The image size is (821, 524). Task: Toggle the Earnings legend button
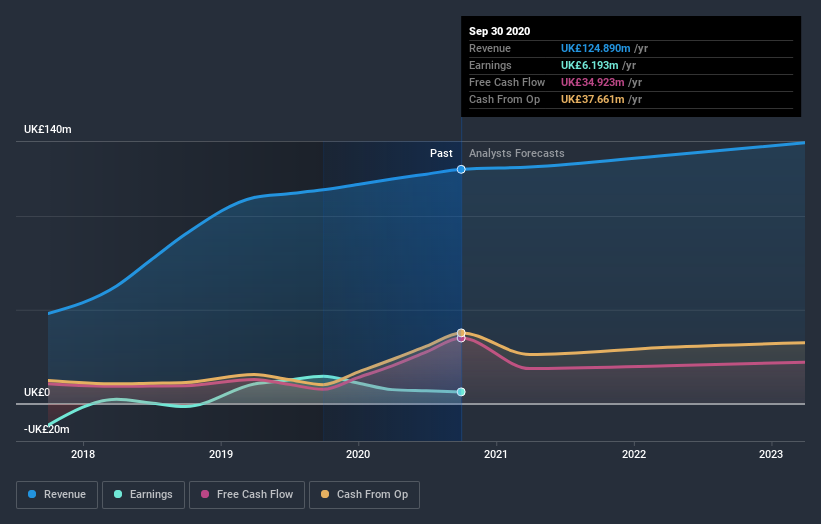143,495
